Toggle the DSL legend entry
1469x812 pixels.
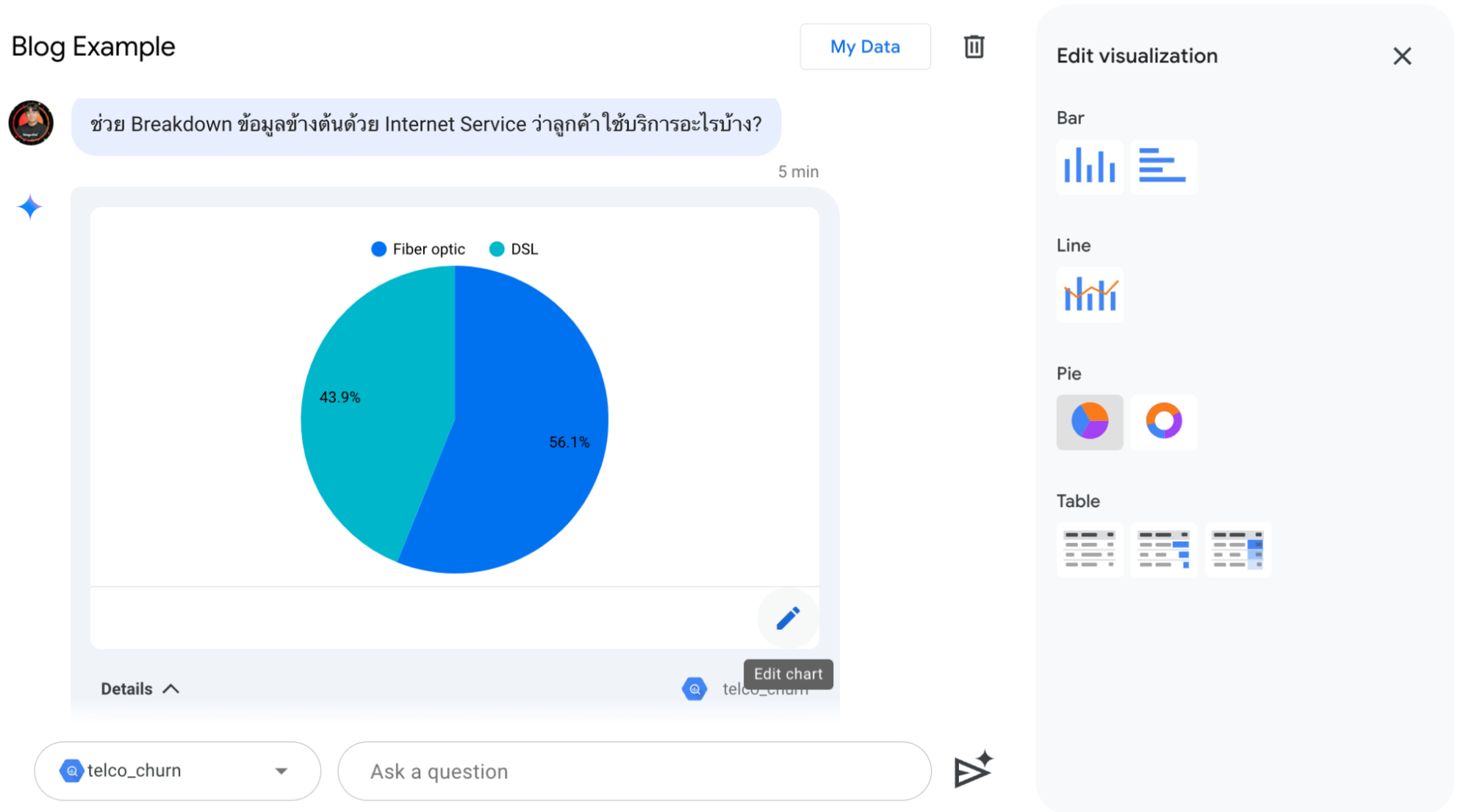[x=514, y=249]
